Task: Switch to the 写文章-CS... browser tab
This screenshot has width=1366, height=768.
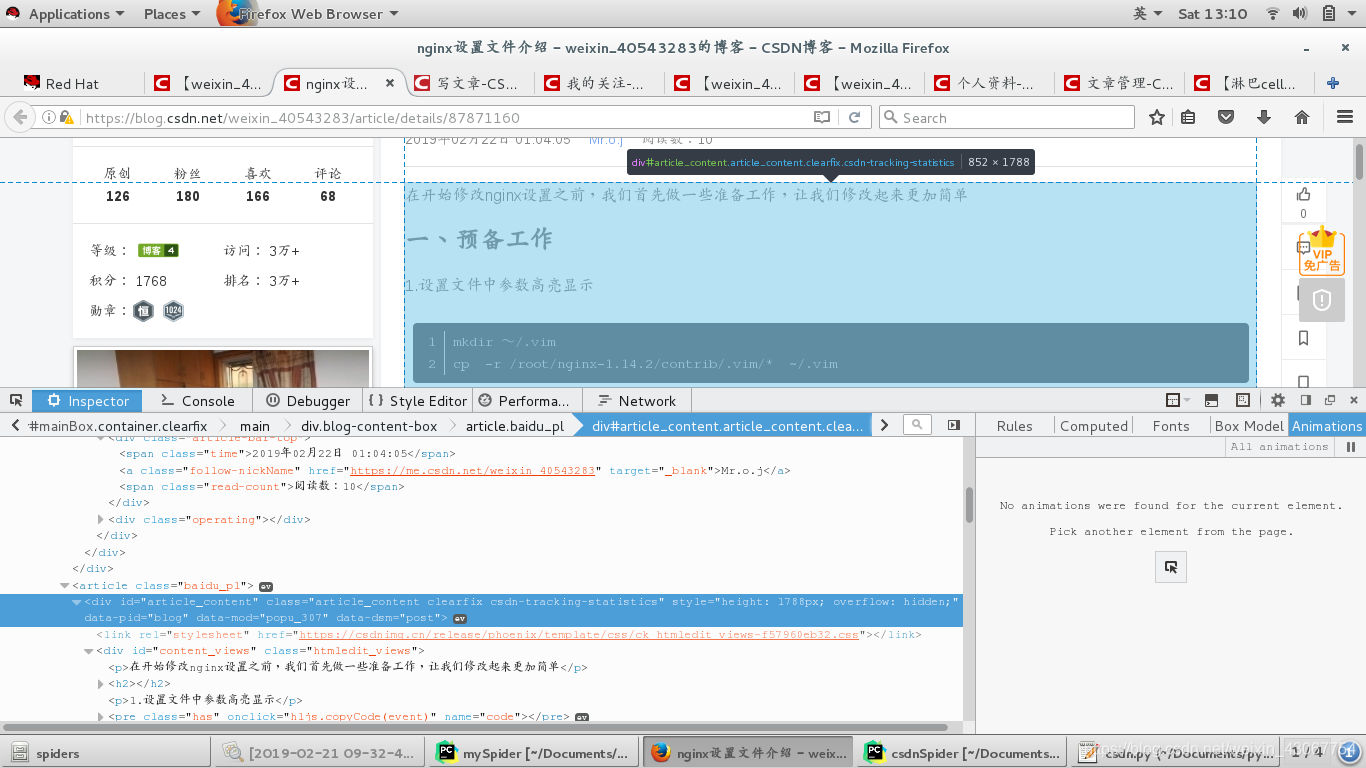Action: pyautogui.click(x=468, y=83)
